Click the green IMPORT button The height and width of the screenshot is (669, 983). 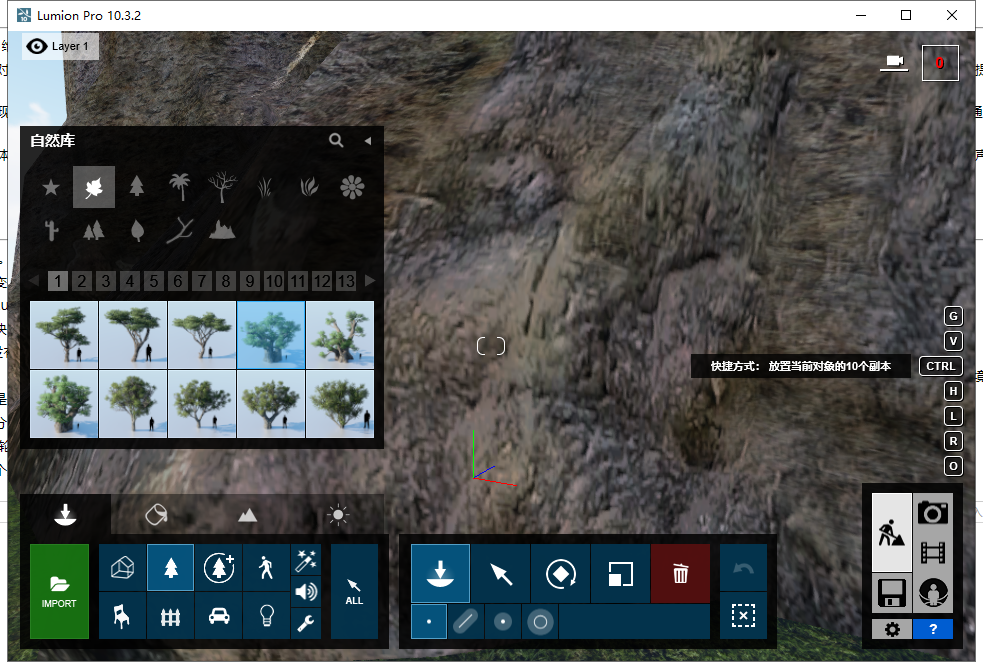coord(60,591)
